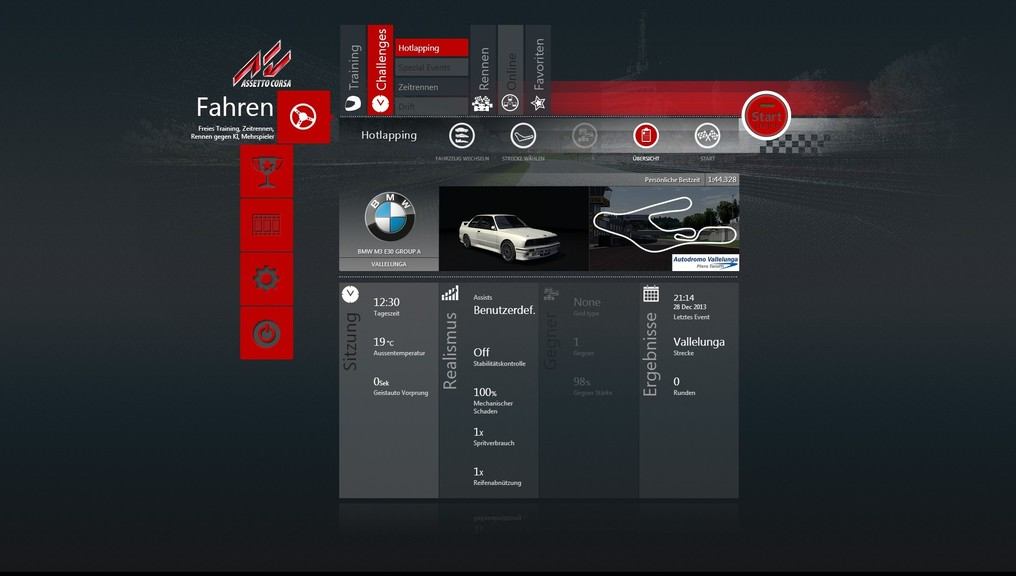
Task: Select the Challenges tab
Action: [380, 70]
